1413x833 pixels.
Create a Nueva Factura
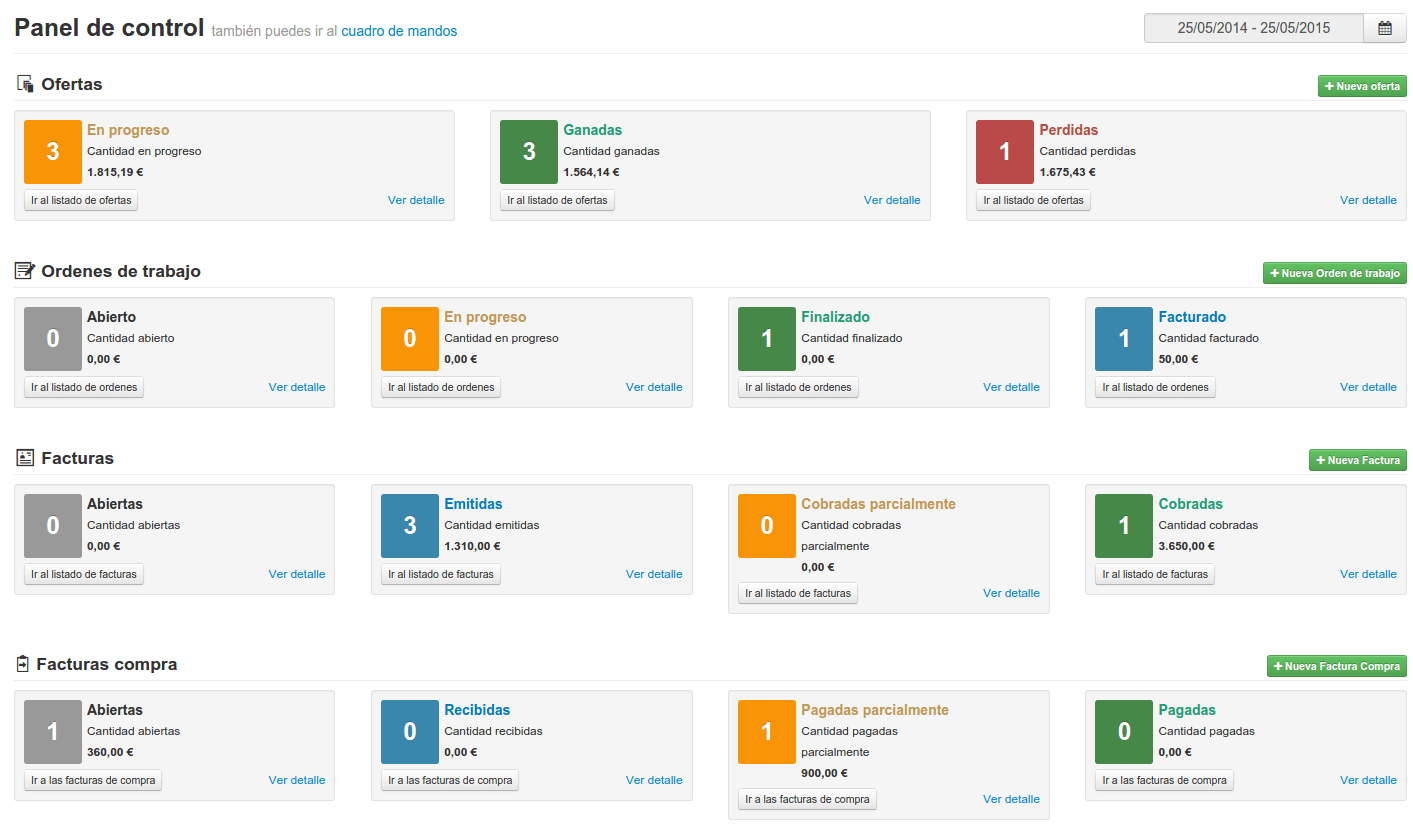(1358, 460)
